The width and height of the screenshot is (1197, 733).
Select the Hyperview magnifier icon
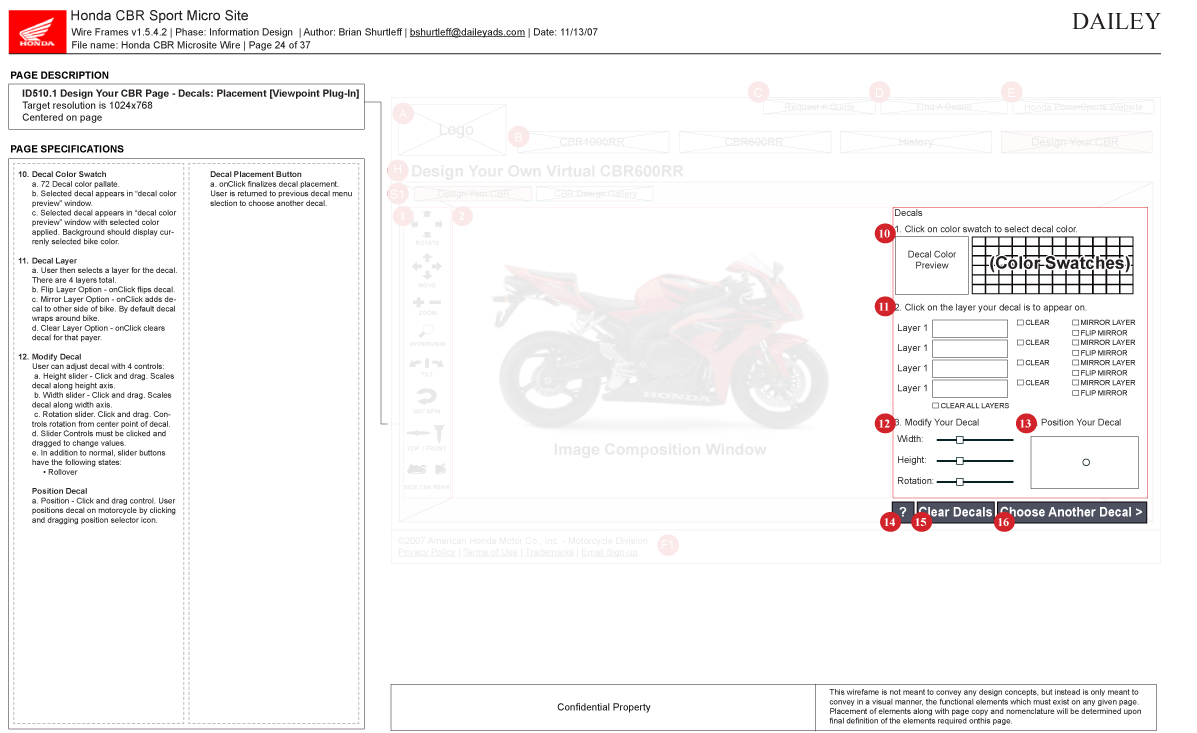[427, 330]
